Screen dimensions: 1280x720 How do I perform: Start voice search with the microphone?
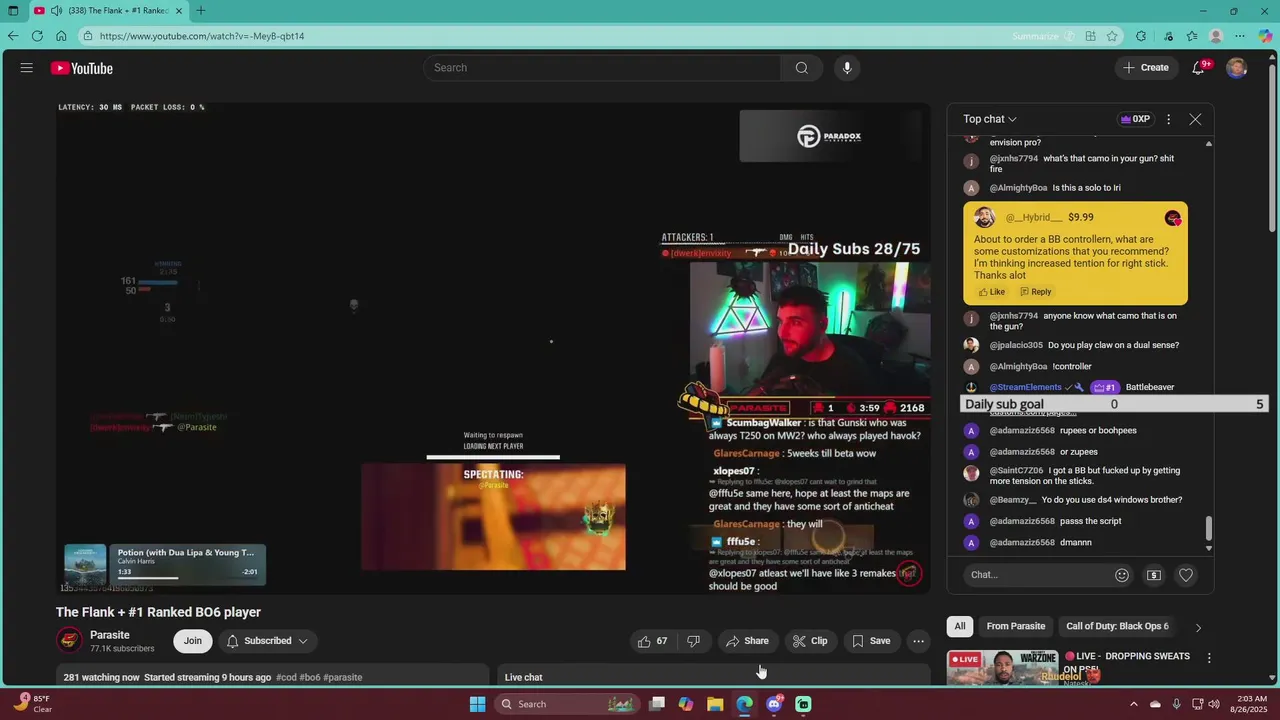click(847, 68)
